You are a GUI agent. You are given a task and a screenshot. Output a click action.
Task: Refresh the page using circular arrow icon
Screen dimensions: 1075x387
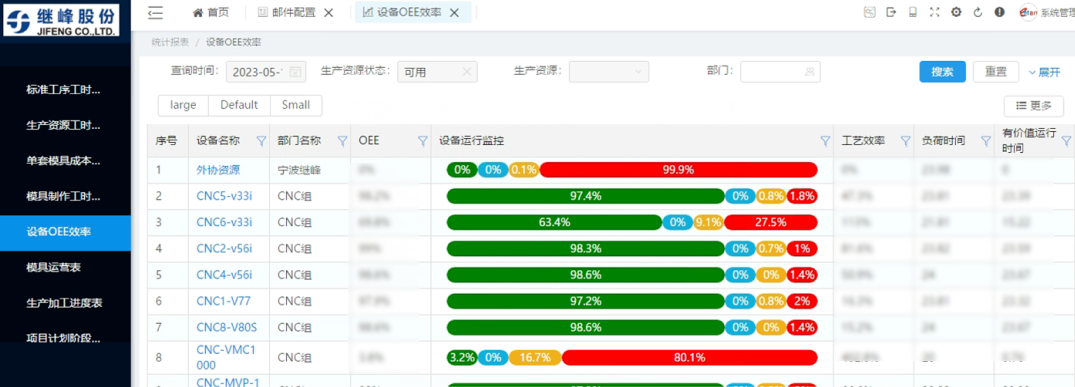point(978,12)
